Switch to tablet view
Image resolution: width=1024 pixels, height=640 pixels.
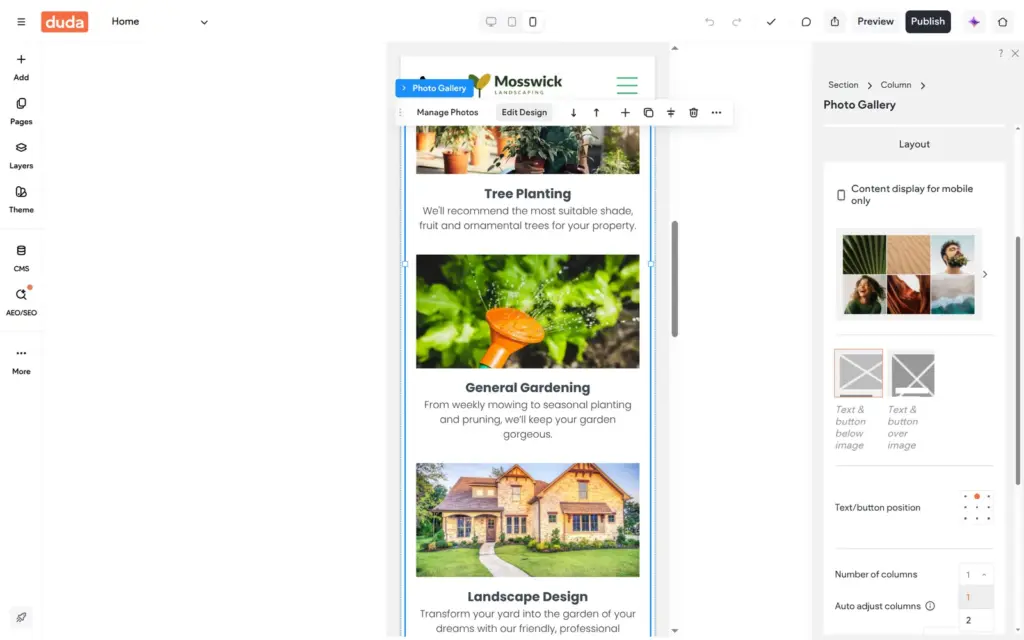point(512,22)
